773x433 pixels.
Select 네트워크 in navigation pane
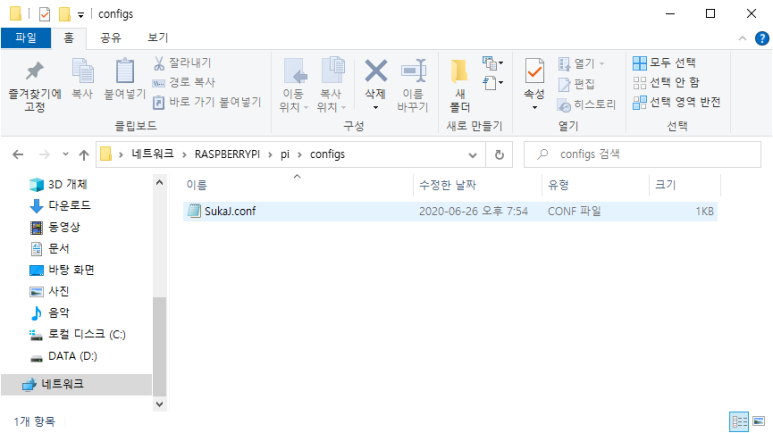(76, 384)
